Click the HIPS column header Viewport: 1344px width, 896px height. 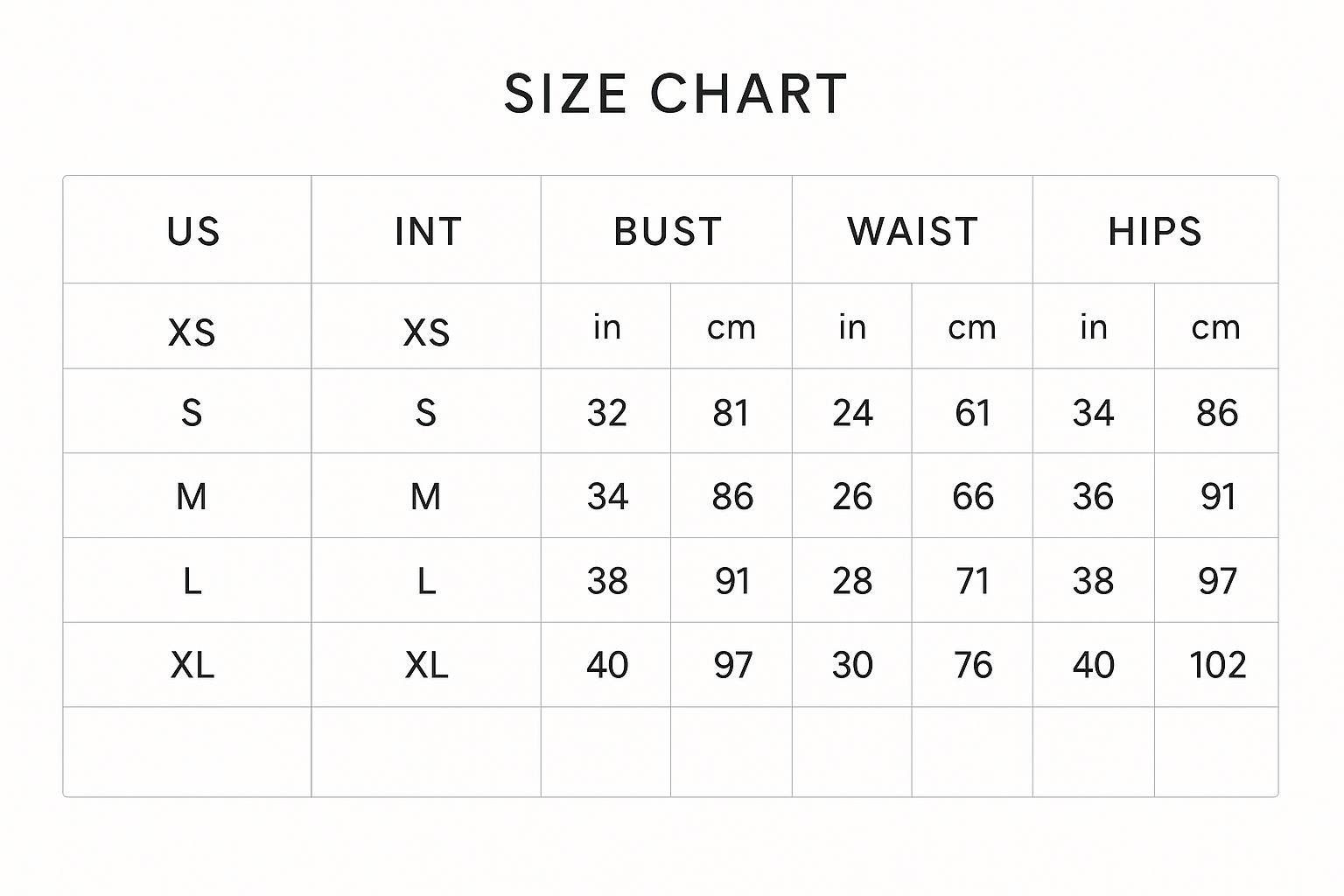[1155, 232]
